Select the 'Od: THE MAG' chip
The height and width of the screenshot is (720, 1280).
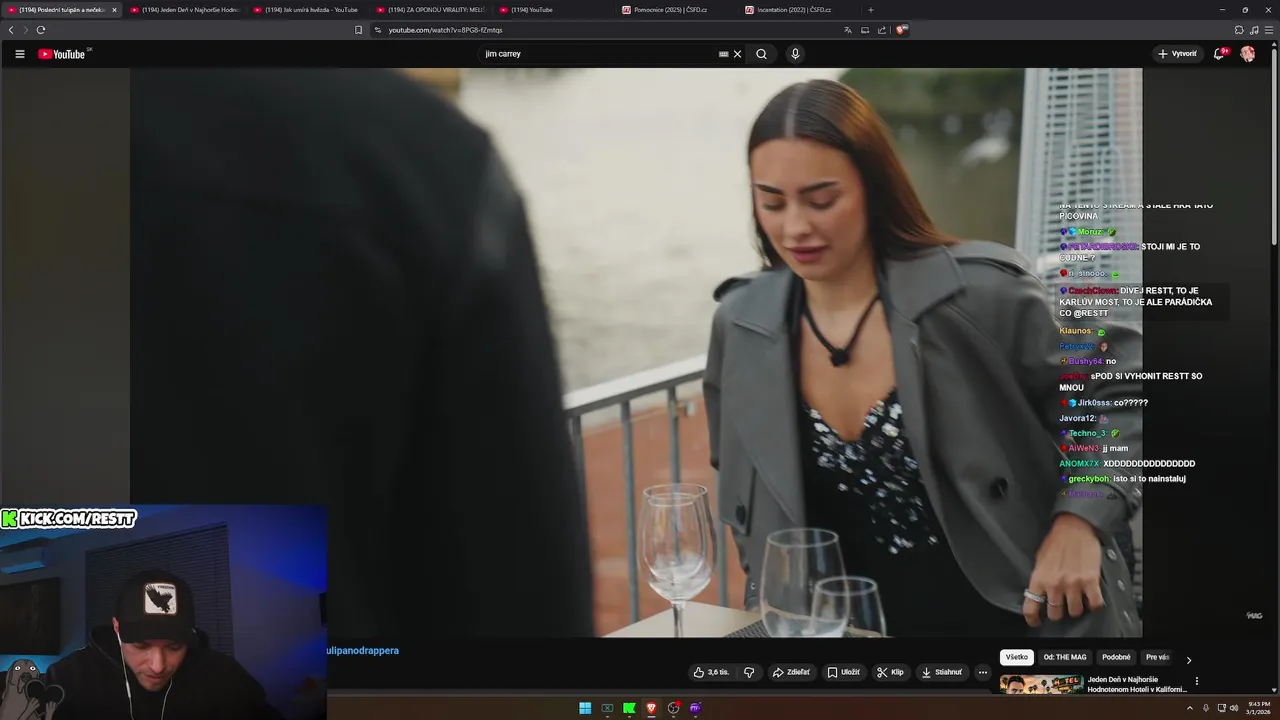[1065, 657]
